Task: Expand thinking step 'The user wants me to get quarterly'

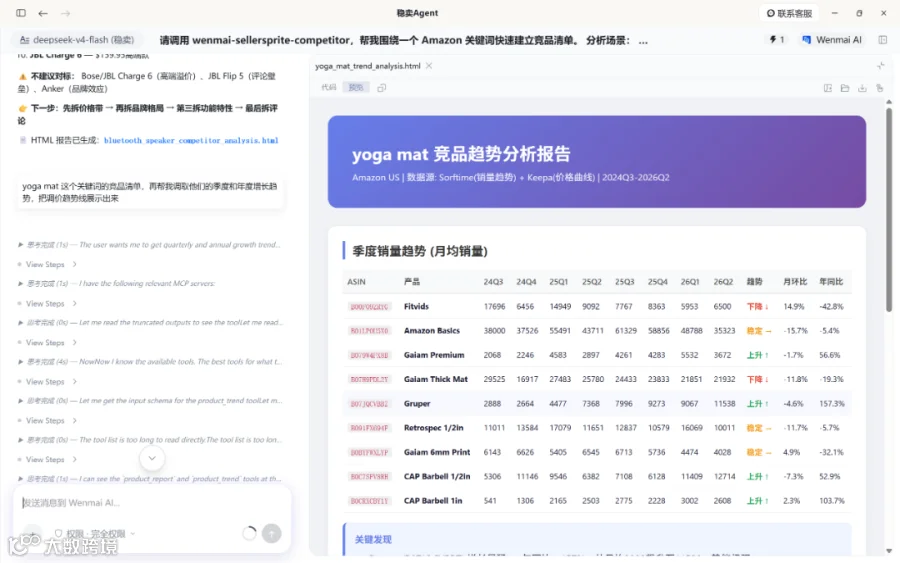Action: coord(149,244)
